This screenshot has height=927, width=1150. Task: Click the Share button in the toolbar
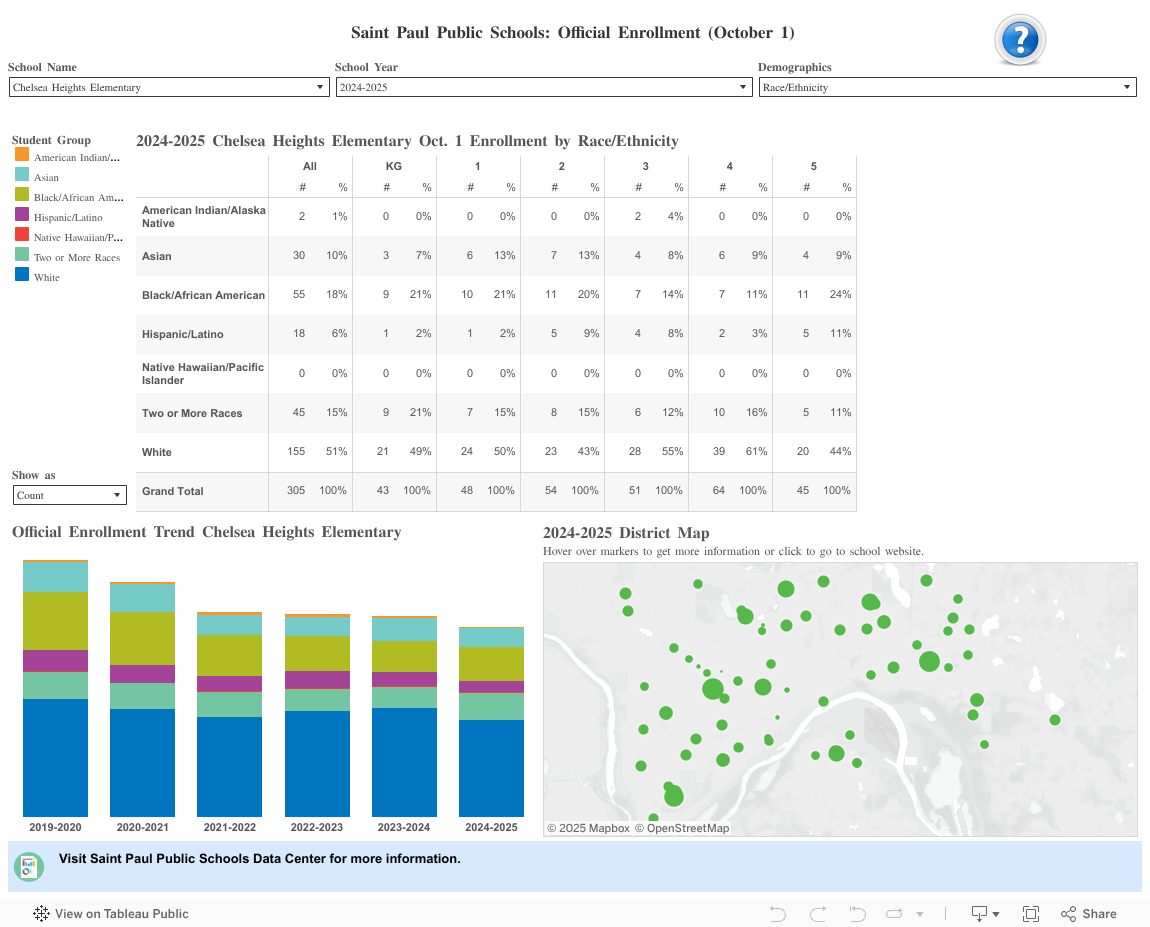click(x=1089, y=913)
